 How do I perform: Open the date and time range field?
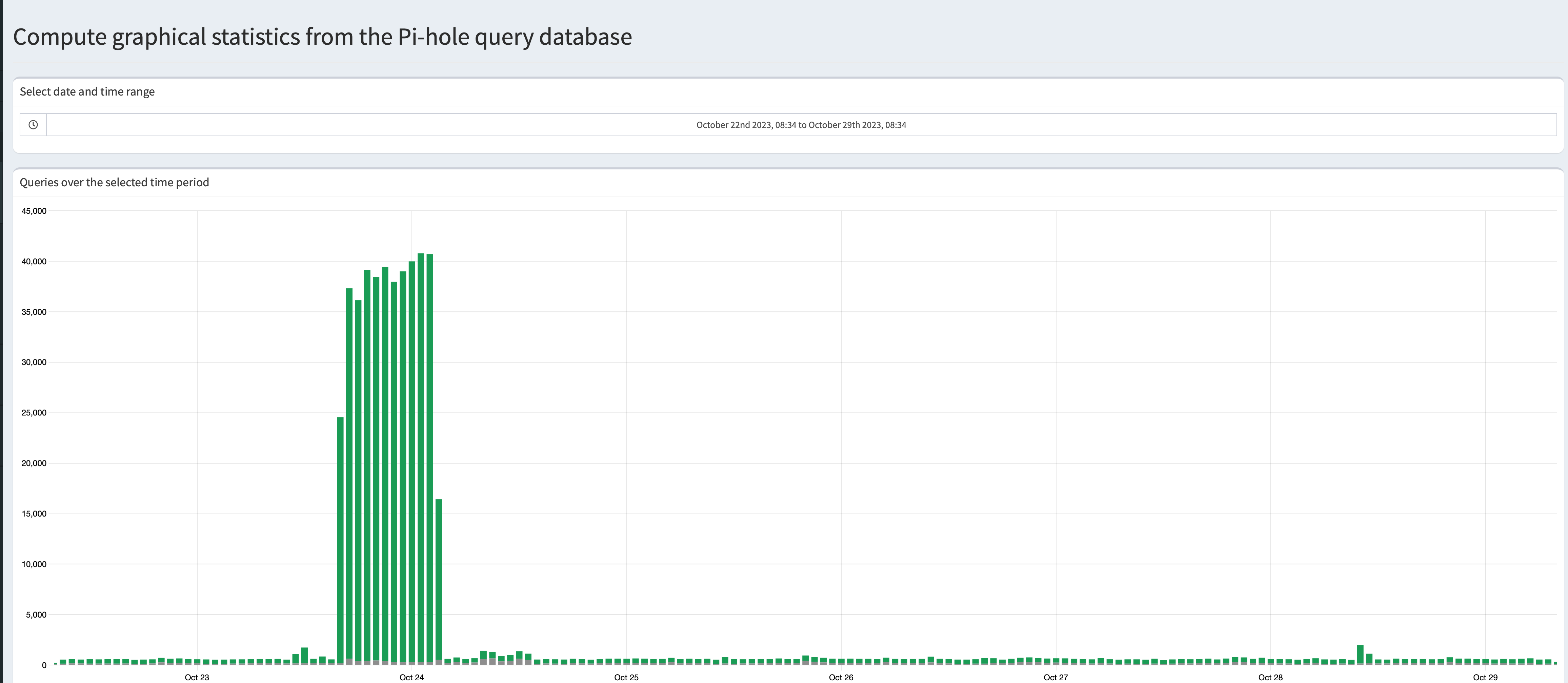(801, 125)
